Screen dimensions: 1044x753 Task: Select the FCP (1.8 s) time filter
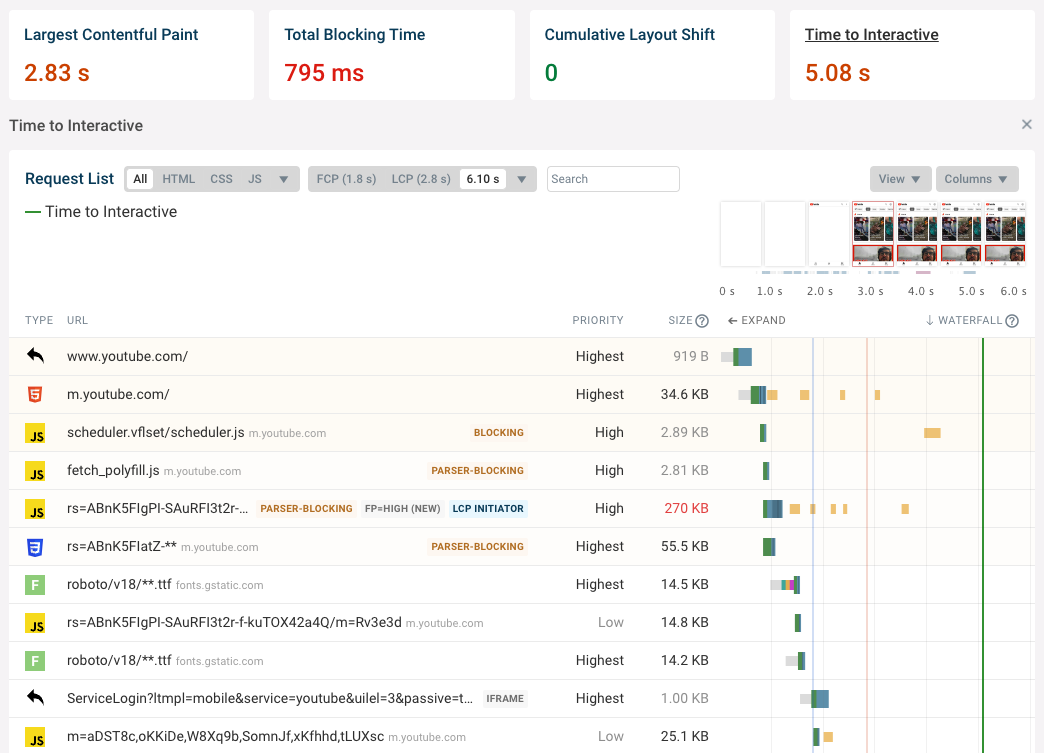(x=346, y=179)
